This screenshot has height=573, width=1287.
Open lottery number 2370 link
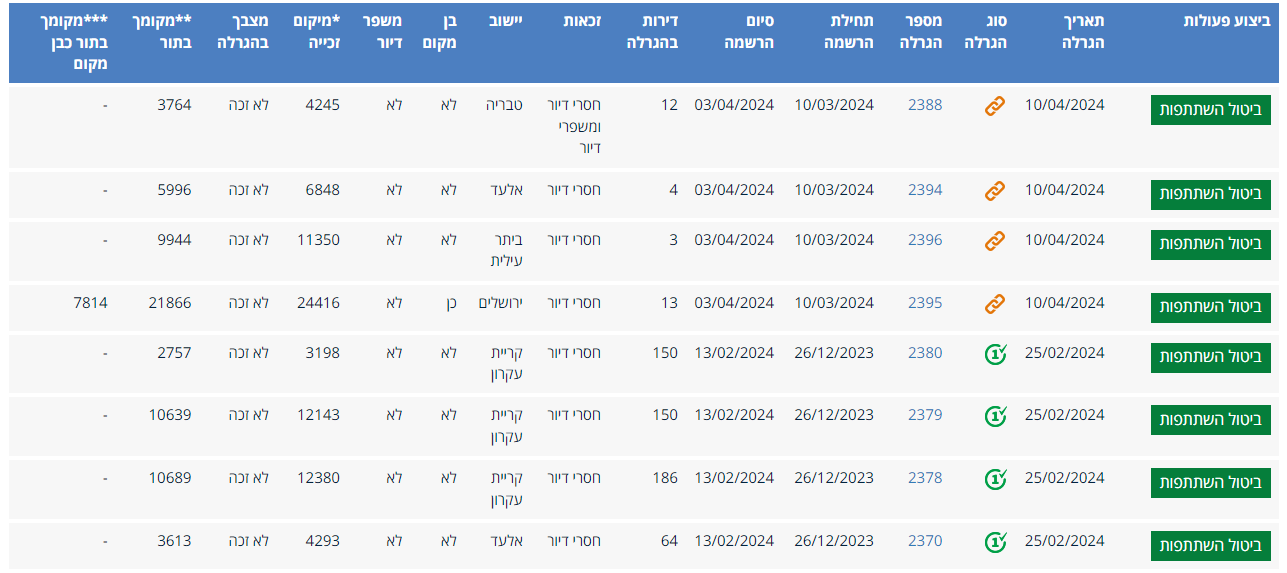(925, 541)
